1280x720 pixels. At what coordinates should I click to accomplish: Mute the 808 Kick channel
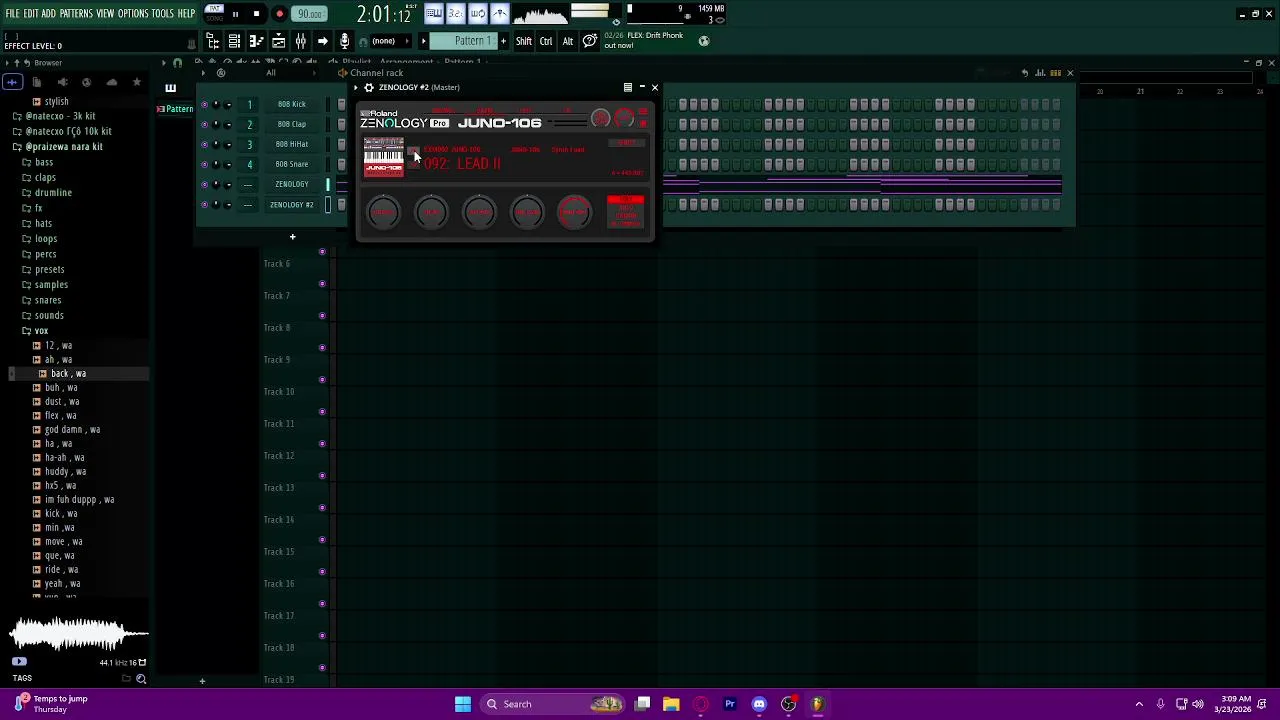coord(204,104)
